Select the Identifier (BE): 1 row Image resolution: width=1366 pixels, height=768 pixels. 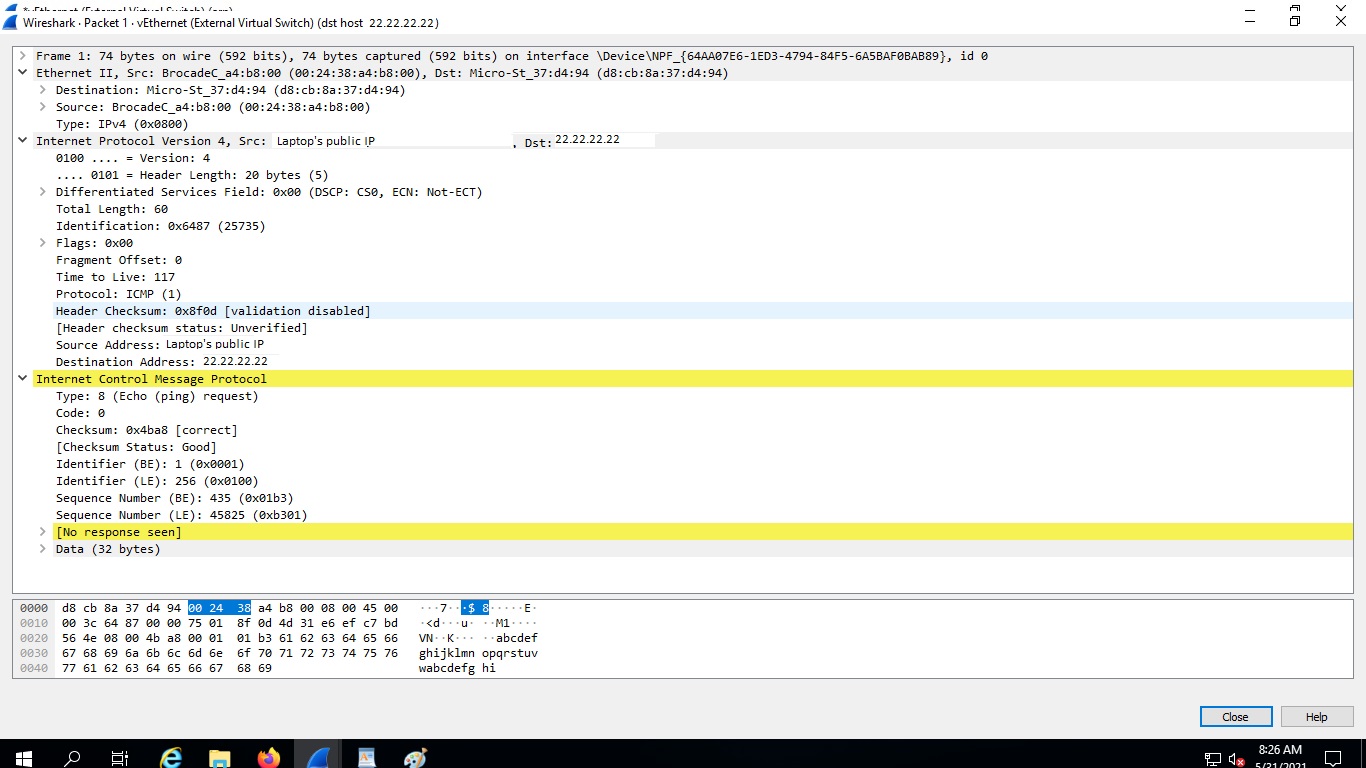pos(150,464)
